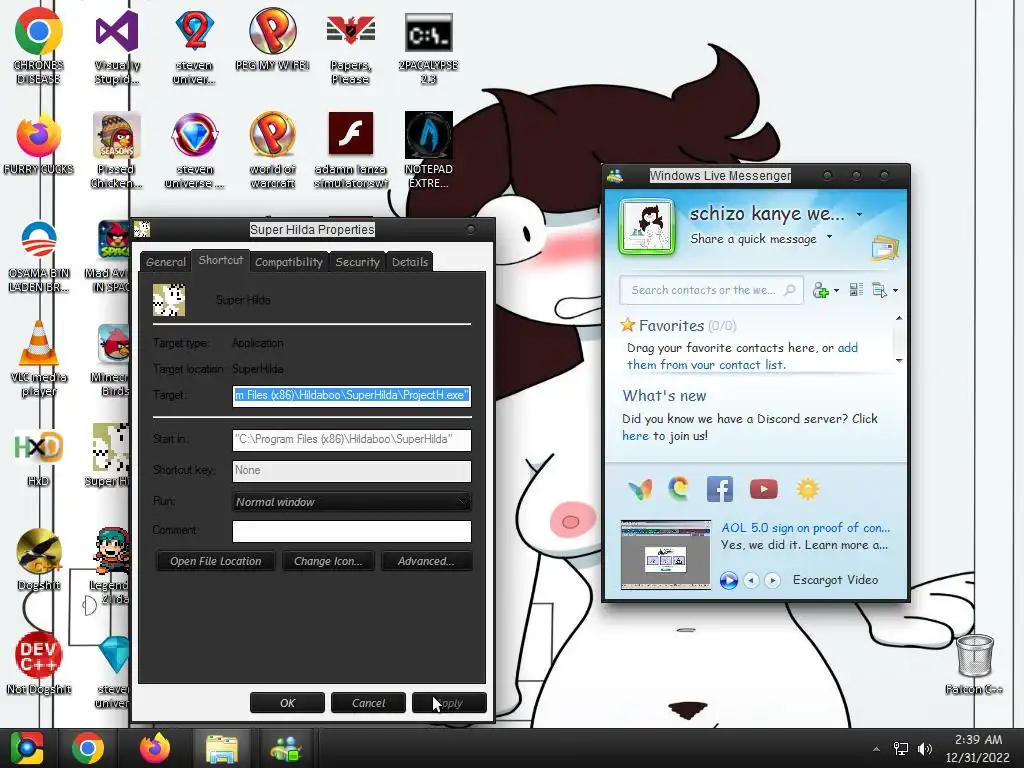Play the Escargot Video
This screenshot has width=1024, height=768.
pos(729,580)
